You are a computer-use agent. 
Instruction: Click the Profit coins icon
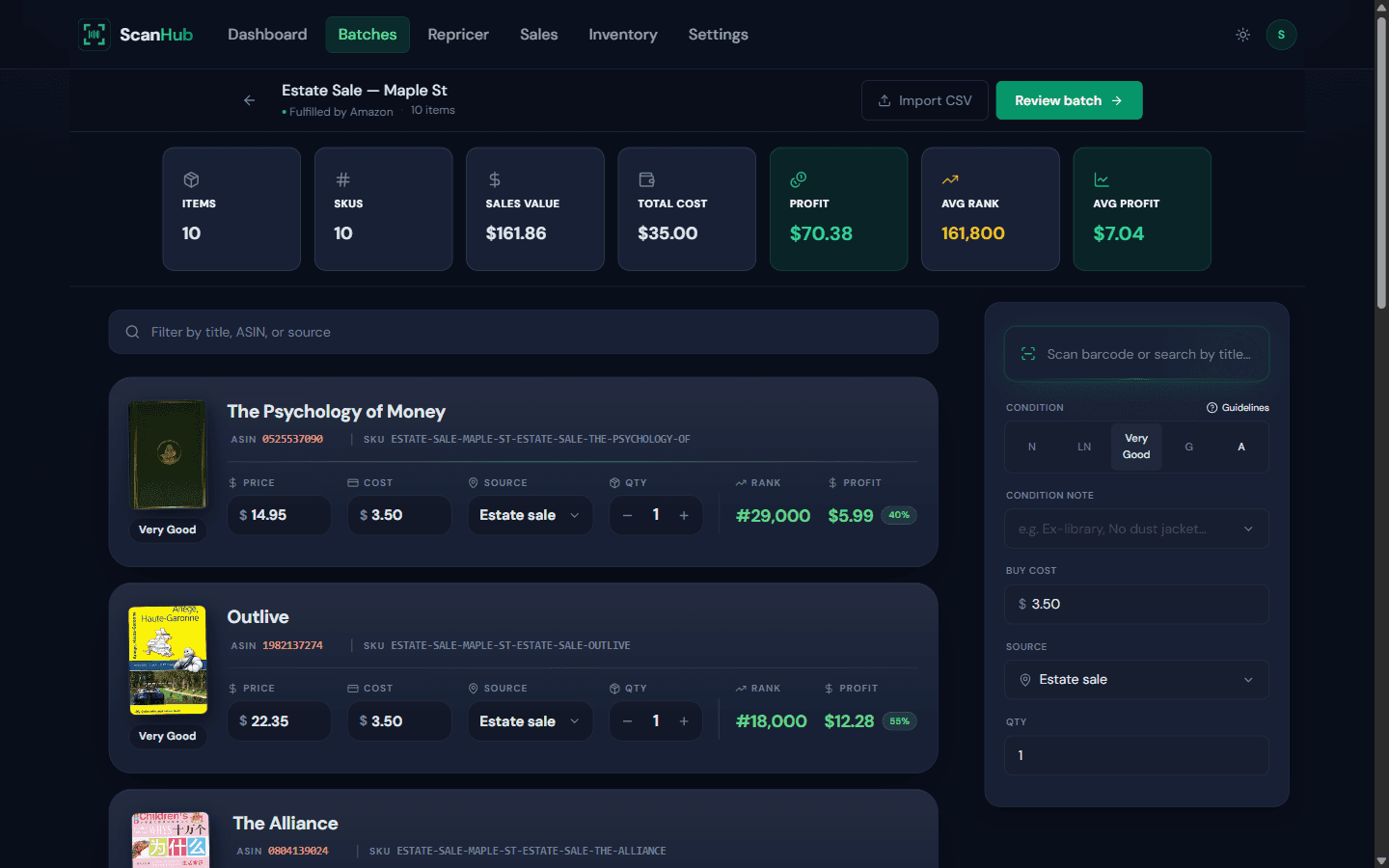798,179
